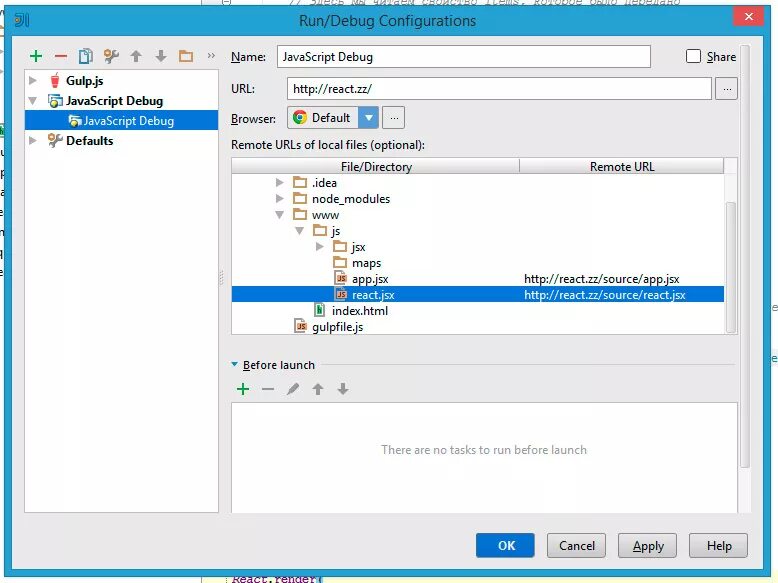
Task: Click the file table vertical scrollbar
Action: click(730, 267)
